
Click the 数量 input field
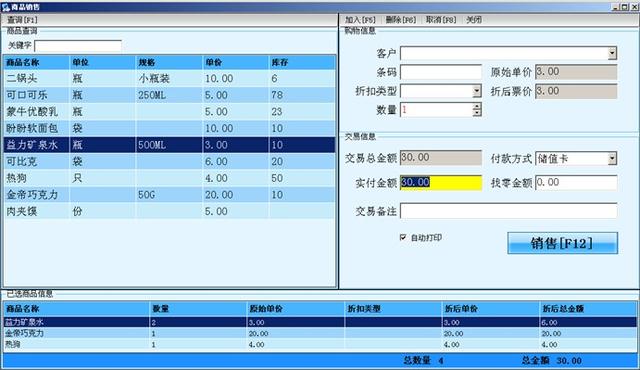(436, 109)
